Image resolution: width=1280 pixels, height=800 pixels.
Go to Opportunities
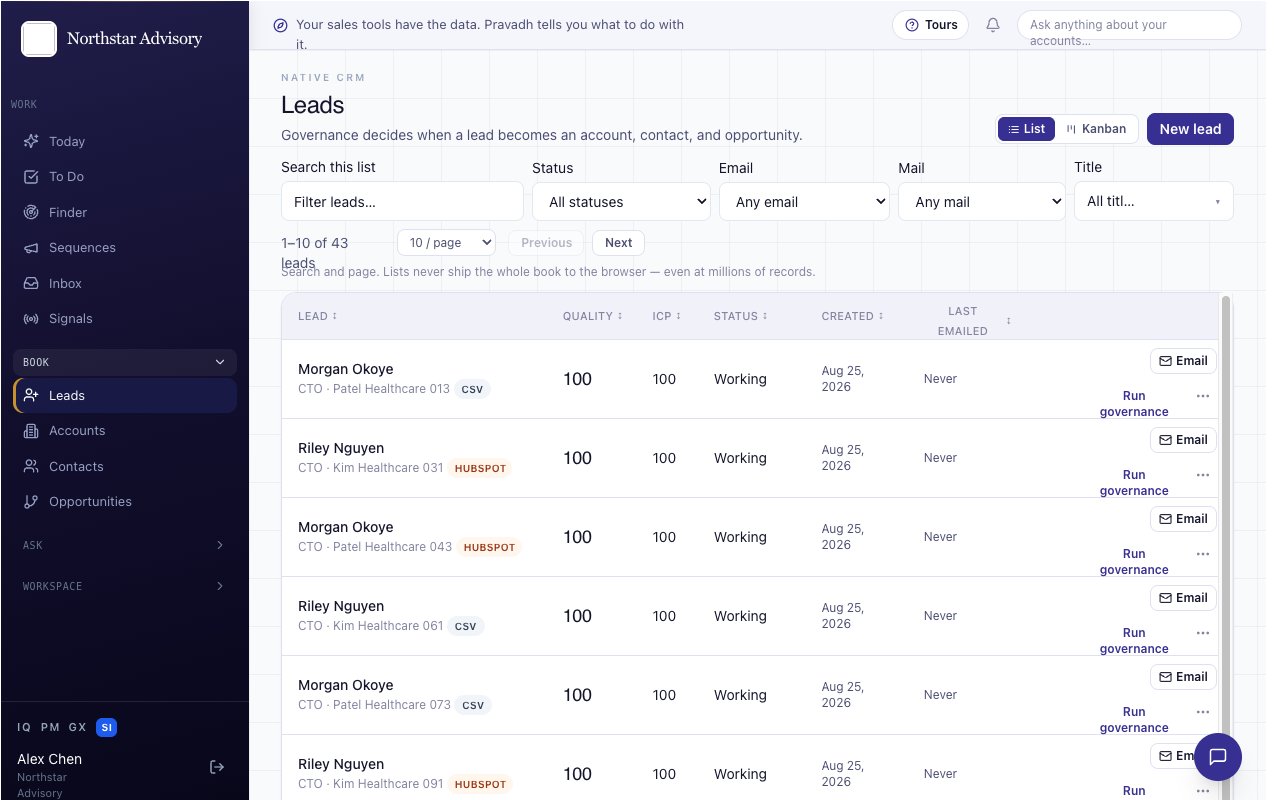pos(125,502)
